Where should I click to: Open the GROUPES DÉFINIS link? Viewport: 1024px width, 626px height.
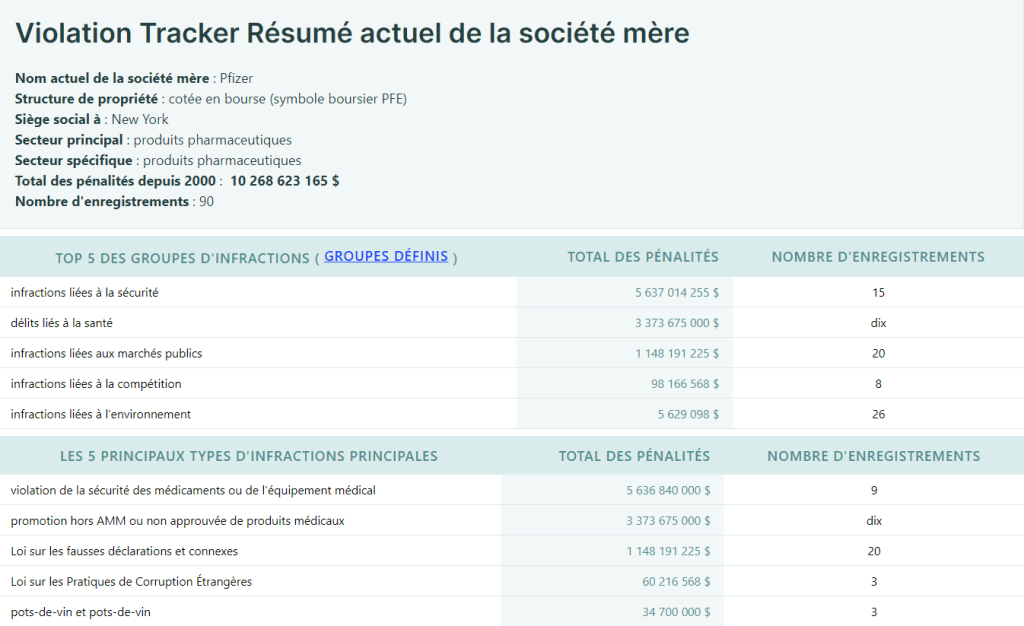[386, 256]
